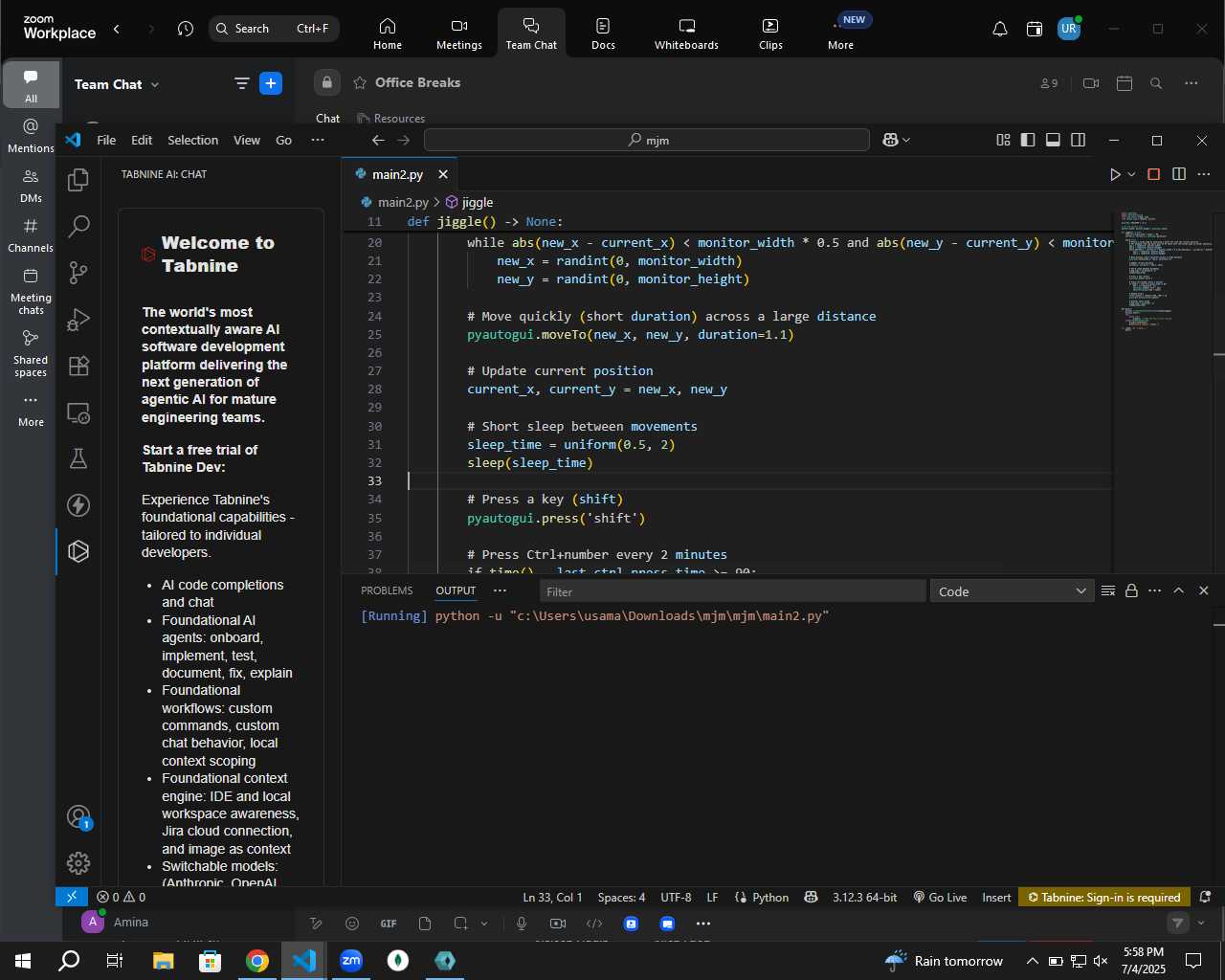Select the Tabnine AI activity bar icon
This screenshot has height=980, width=1225.
click(78, 551)
